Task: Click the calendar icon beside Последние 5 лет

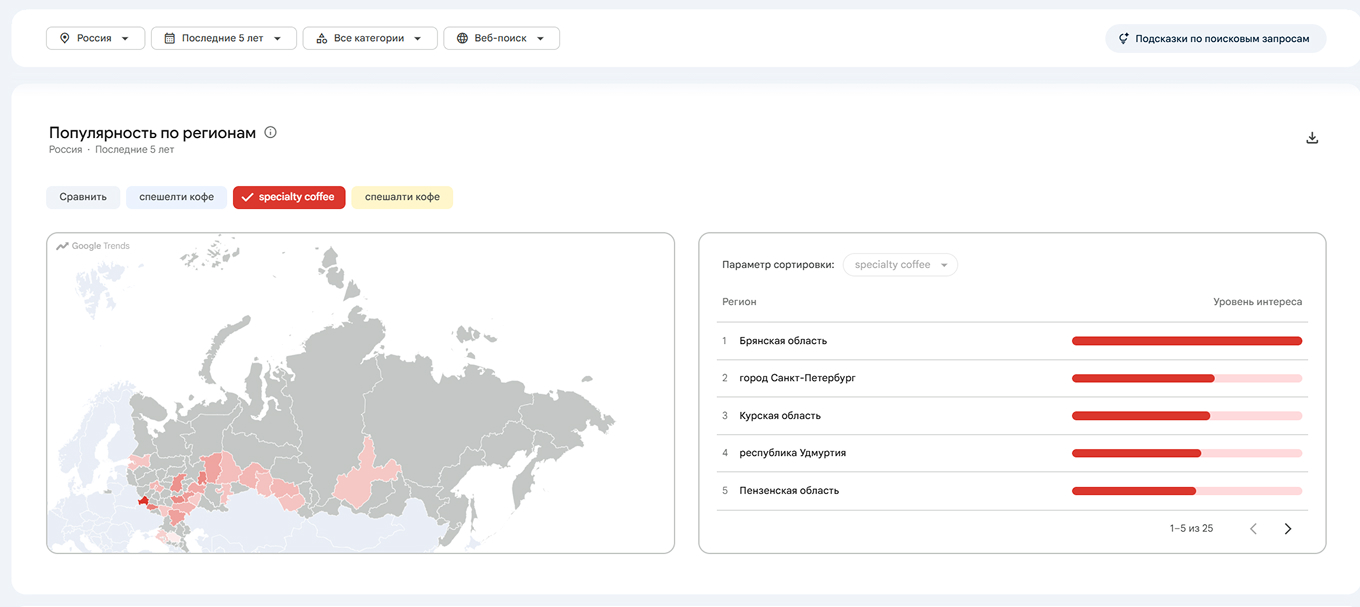Action: pyautogui.click(x=169, y=38)
